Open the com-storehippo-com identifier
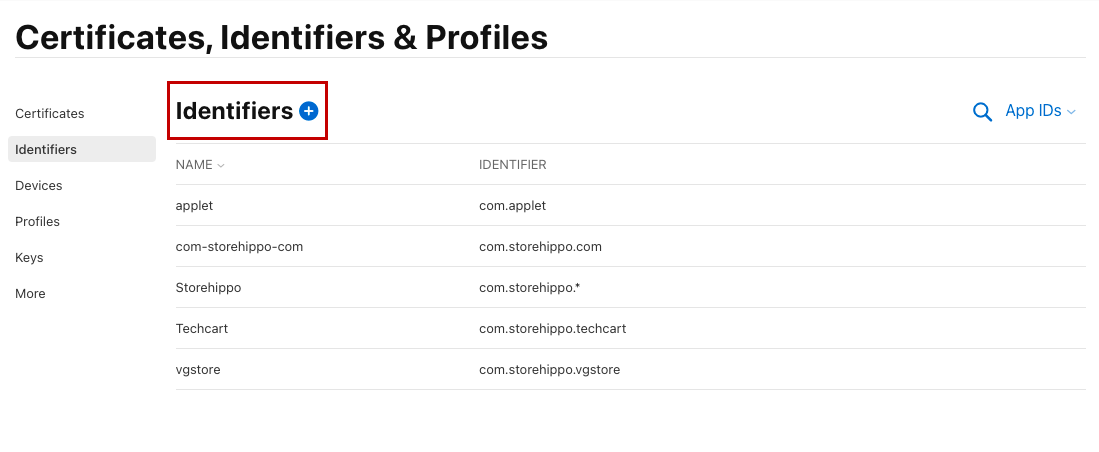The height and width of the screenshot is (452, 1099). pyautogui.click(x=239, y=247)
